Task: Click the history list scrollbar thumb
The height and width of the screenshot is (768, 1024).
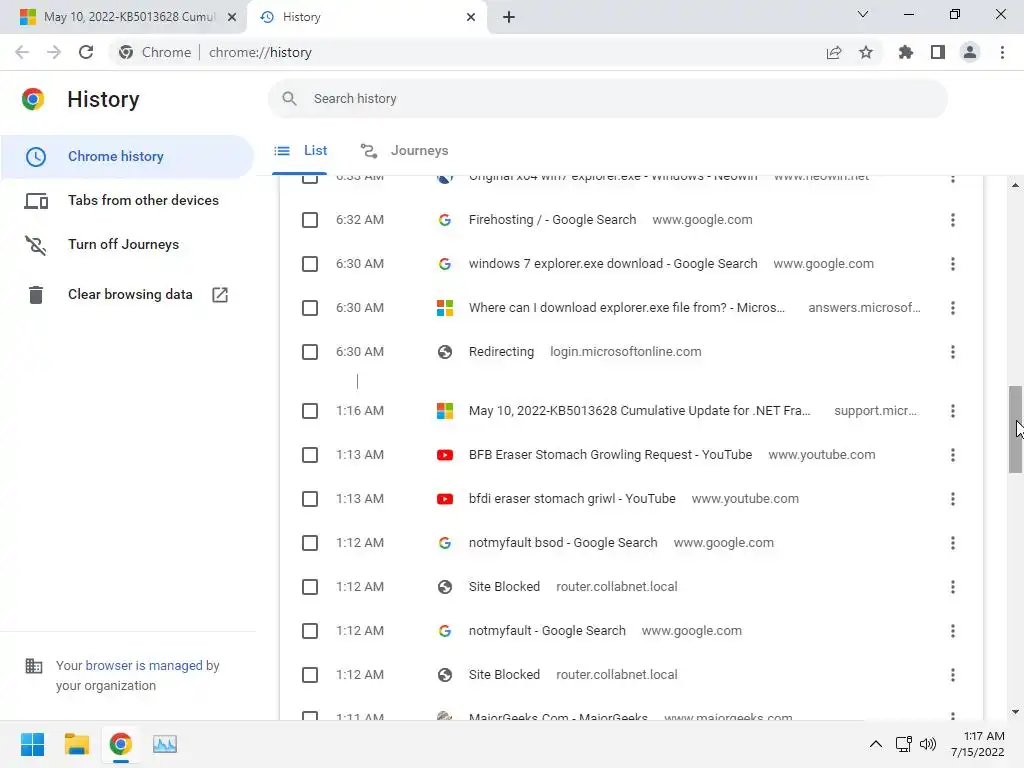Action: [1016, 429]
